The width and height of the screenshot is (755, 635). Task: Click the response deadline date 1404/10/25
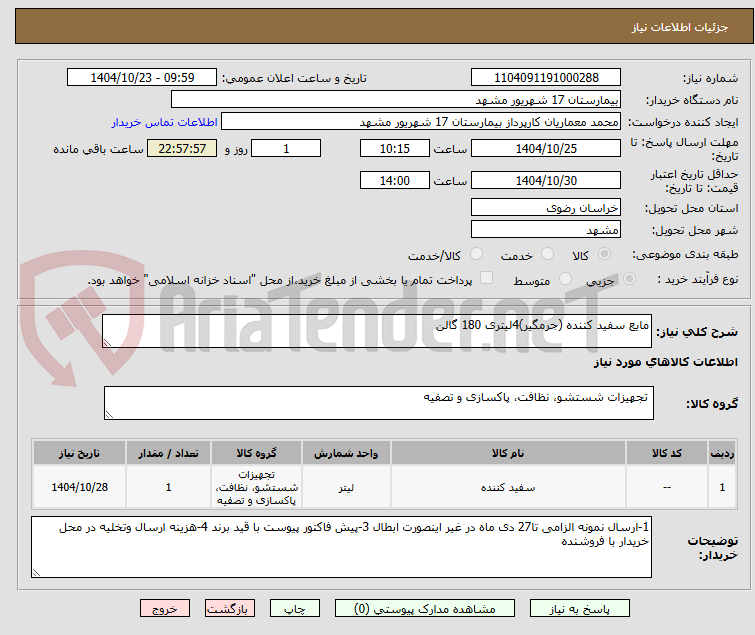click(x=546, y=148)
